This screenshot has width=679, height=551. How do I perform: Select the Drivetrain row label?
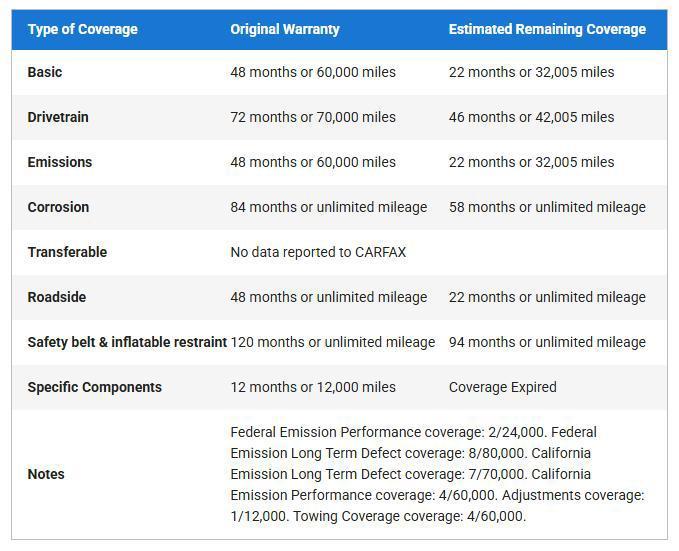tap(58, 117)
